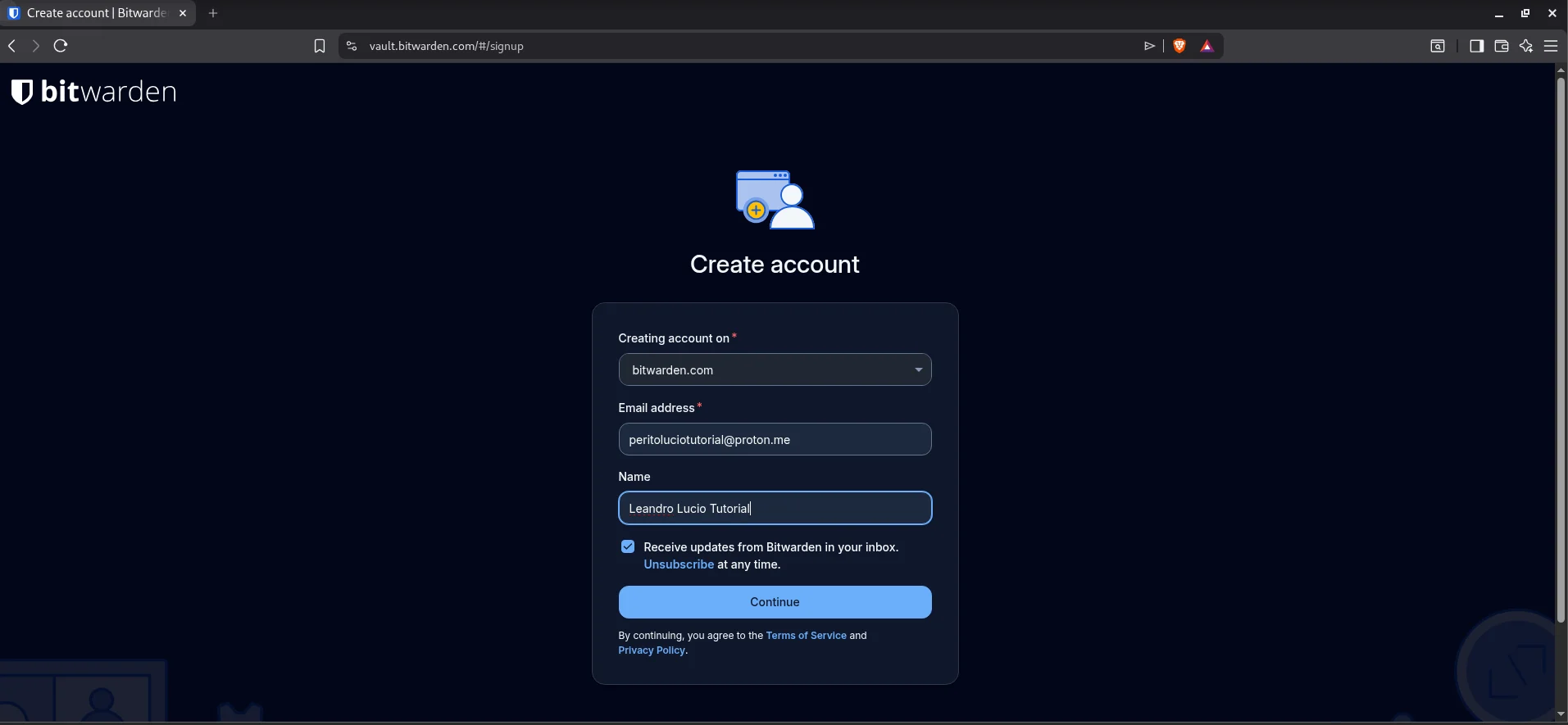
Task: Uncheck Receive updates from Bitwarden checkbox
Action: (628, 546)
